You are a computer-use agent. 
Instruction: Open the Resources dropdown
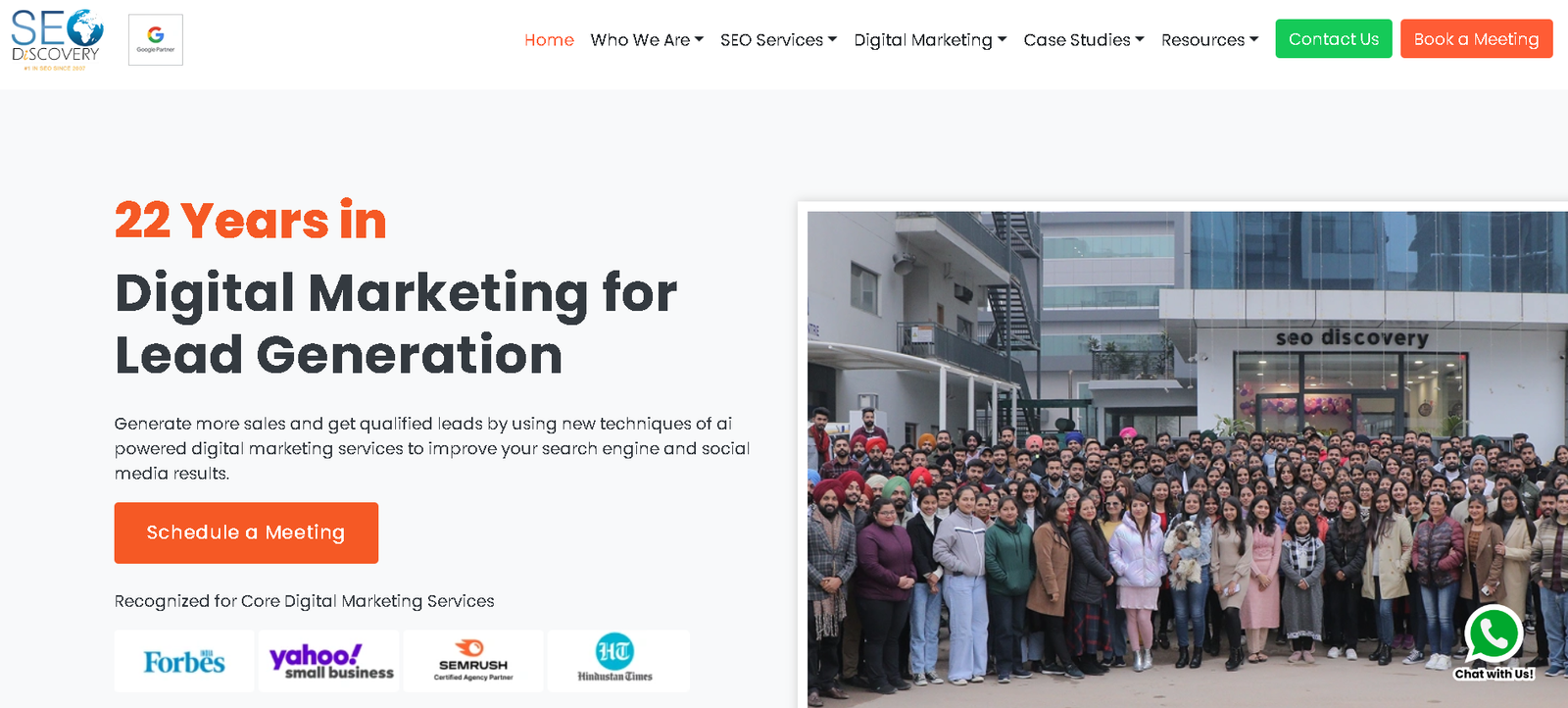pyautogui.click(x=1210, y=40)
